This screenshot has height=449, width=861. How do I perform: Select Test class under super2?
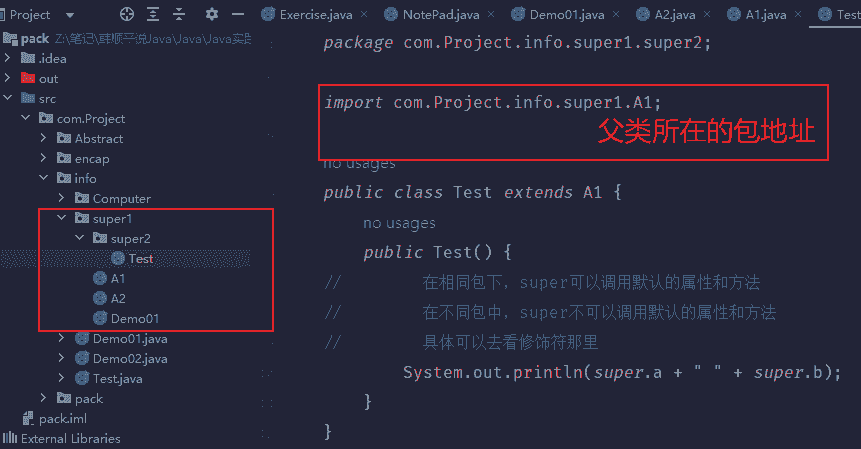[140, 258]
